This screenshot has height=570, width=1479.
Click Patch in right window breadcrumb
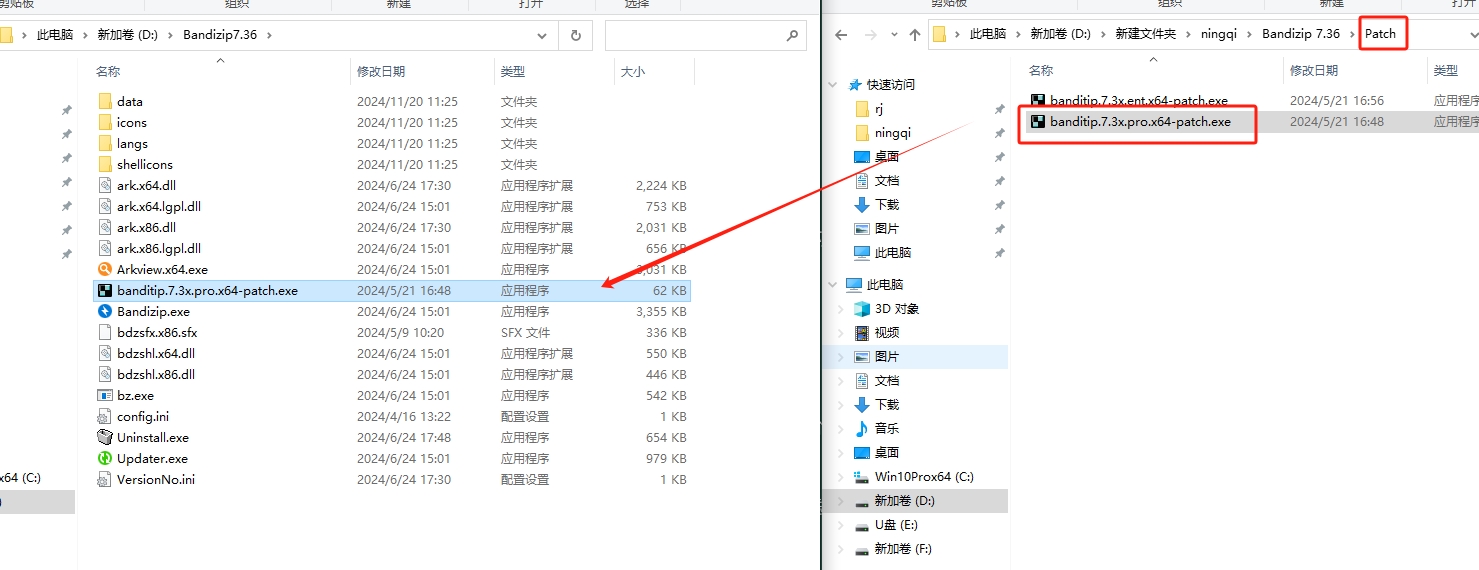coord(1380,34)
